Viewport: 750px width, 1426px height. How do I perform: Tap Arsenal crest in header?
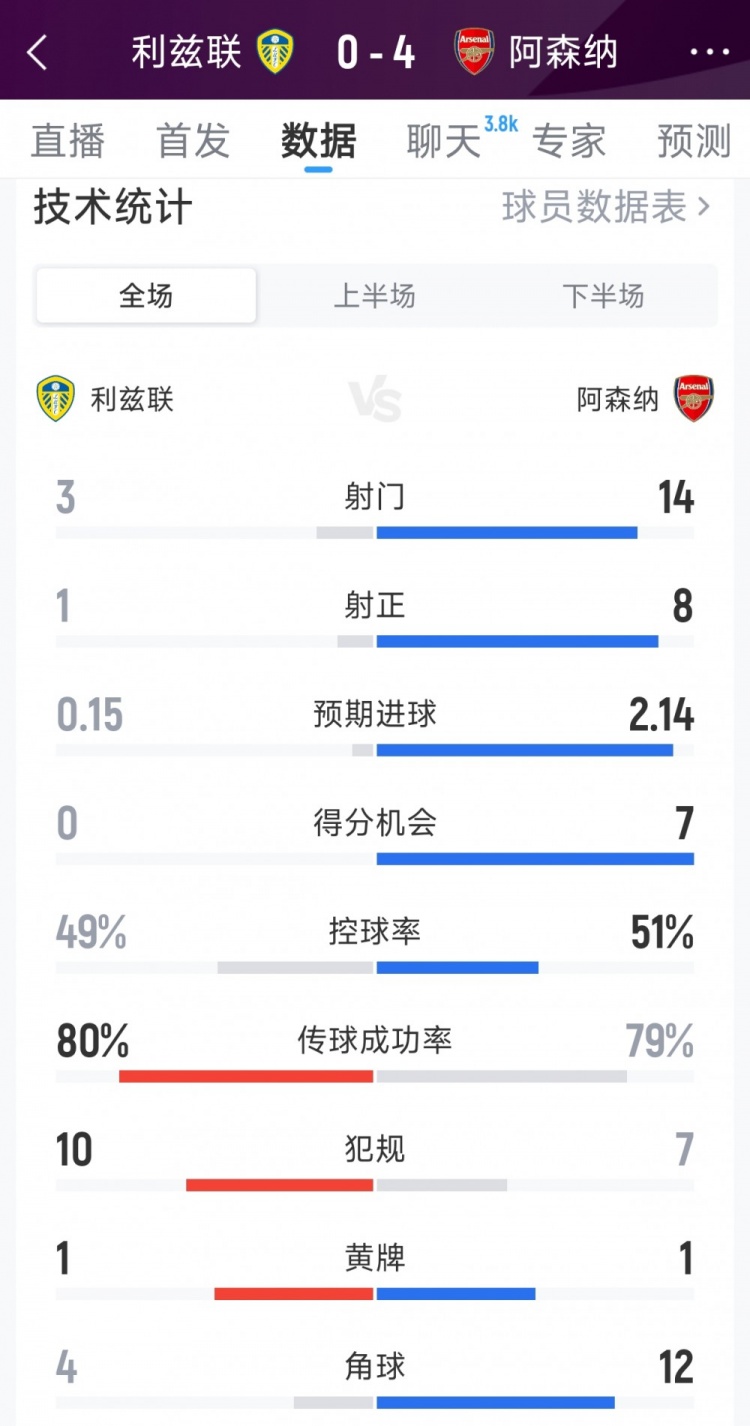(474, 52)
